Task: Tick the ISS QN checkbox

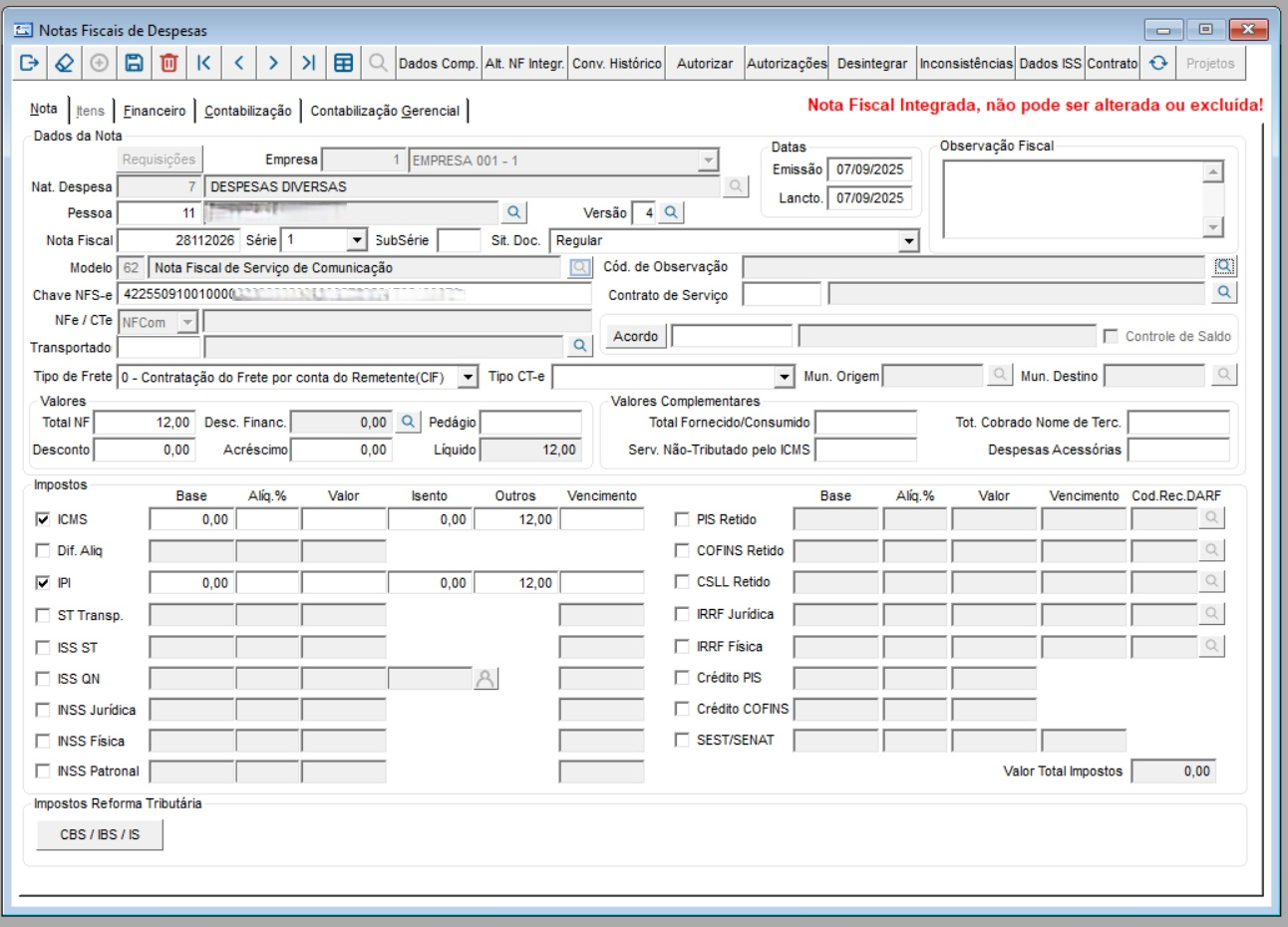Action: [x=43, y=679]
